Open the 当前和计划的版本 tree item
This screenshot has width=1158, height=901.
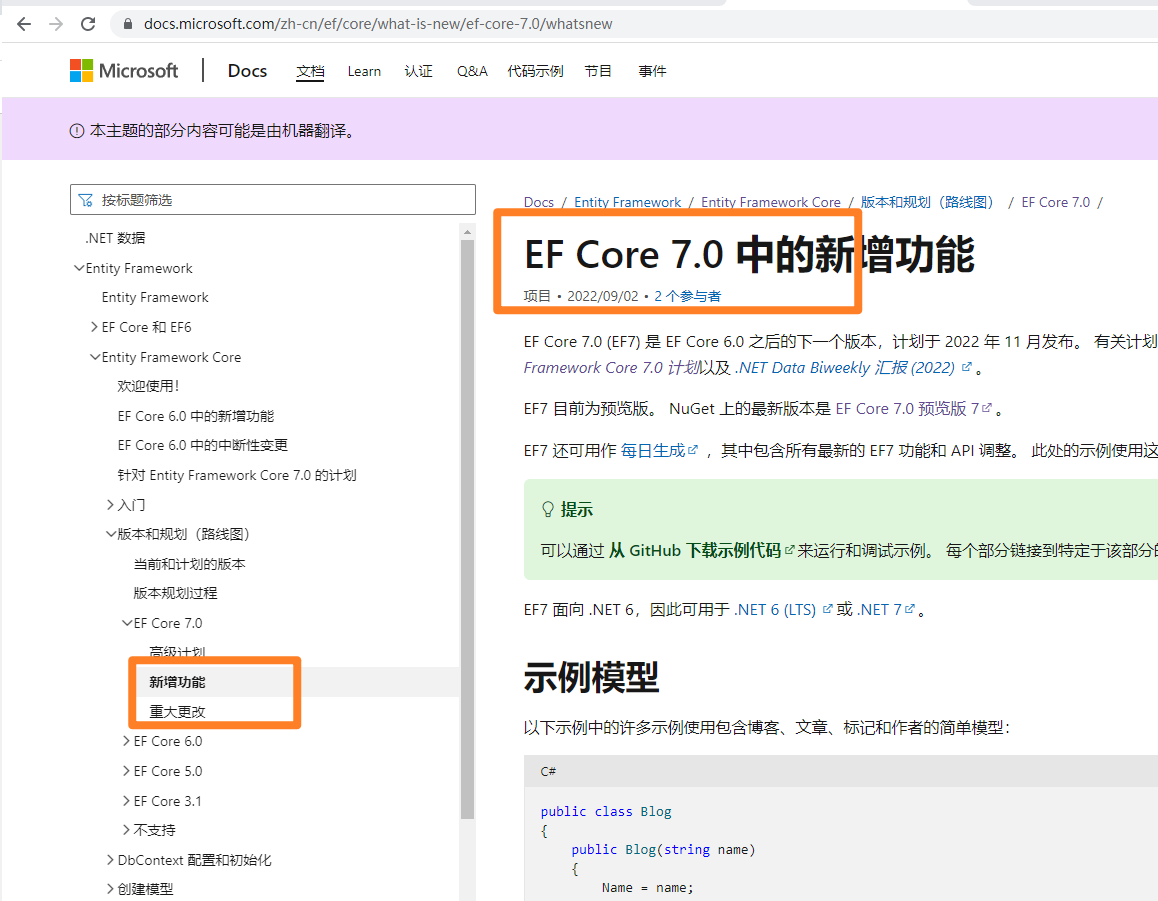tap(190, 564)
